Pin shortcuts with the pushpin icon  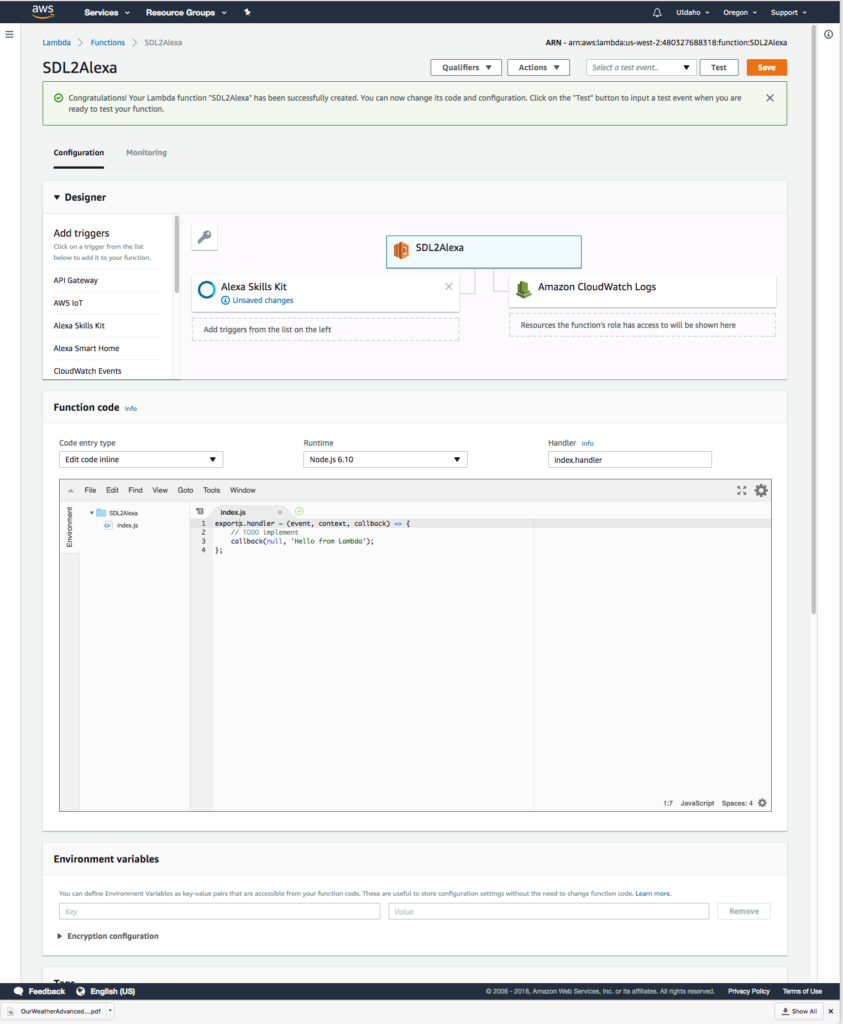247,12
